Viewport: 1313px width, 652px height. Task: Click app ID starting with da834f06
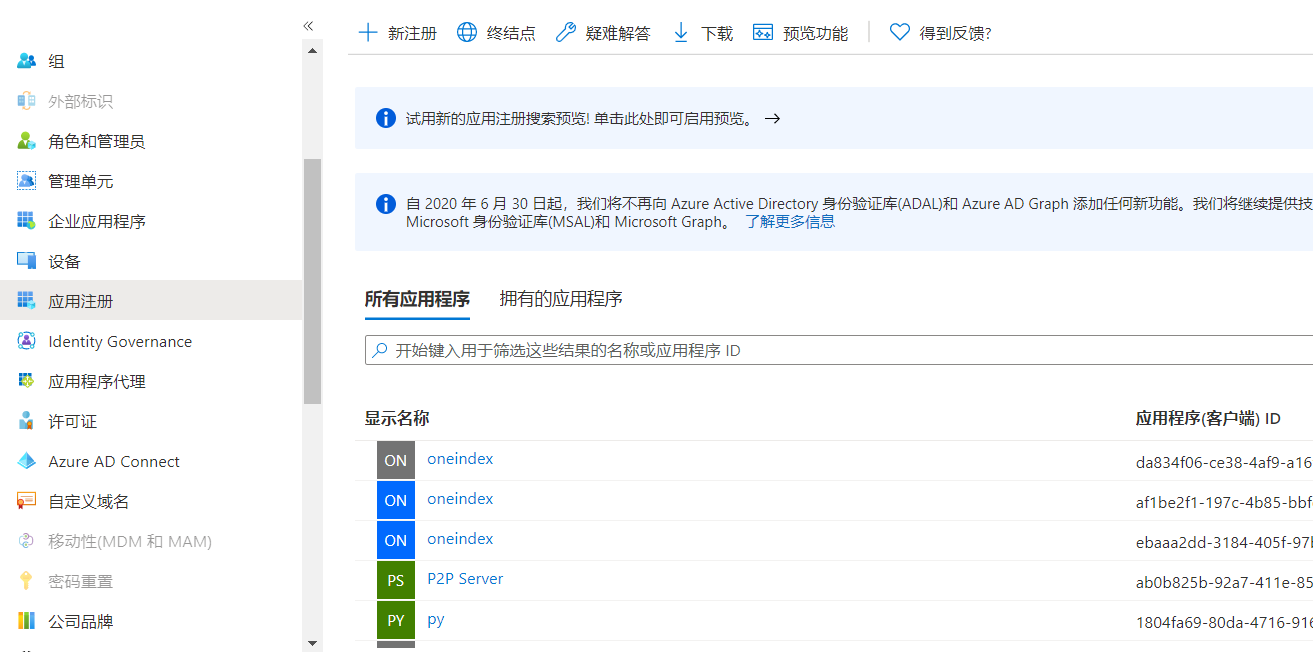1224,461
